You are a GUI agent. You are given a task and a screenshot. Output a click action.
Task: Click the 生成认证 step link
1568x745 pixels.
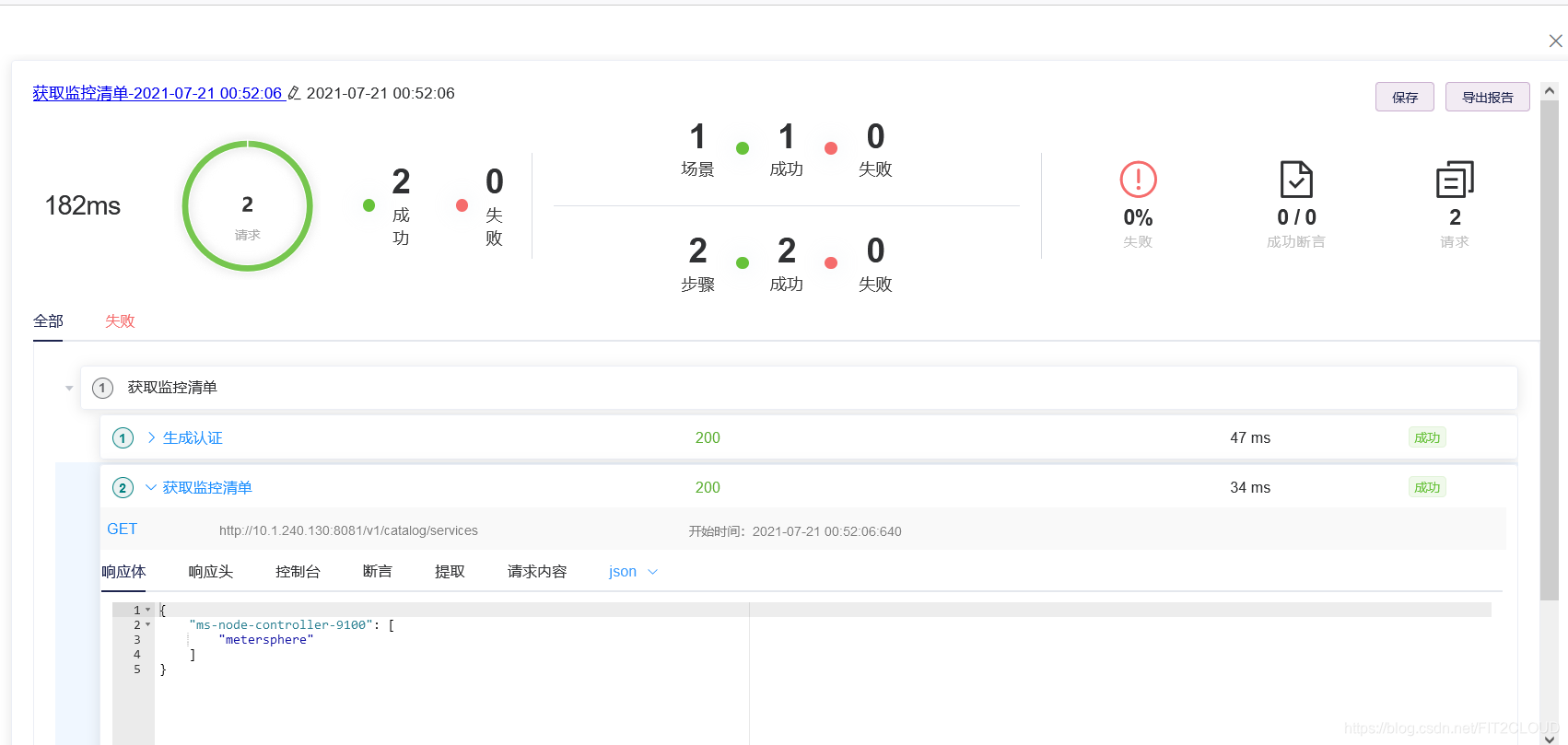193,438
